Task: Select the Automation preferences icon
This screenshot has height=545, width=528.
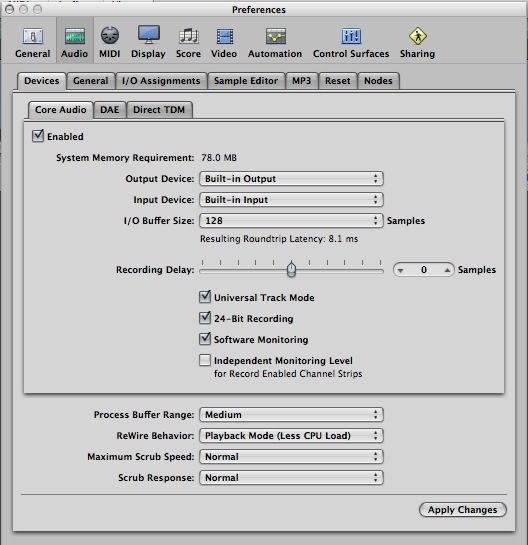Action: click(275, 36)
